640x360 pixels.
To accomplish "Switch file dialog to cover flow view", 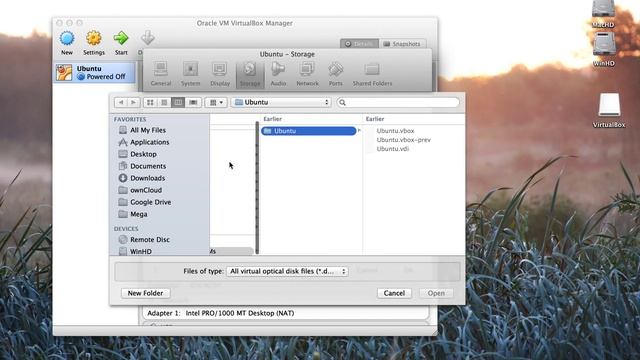I will 193,102.
